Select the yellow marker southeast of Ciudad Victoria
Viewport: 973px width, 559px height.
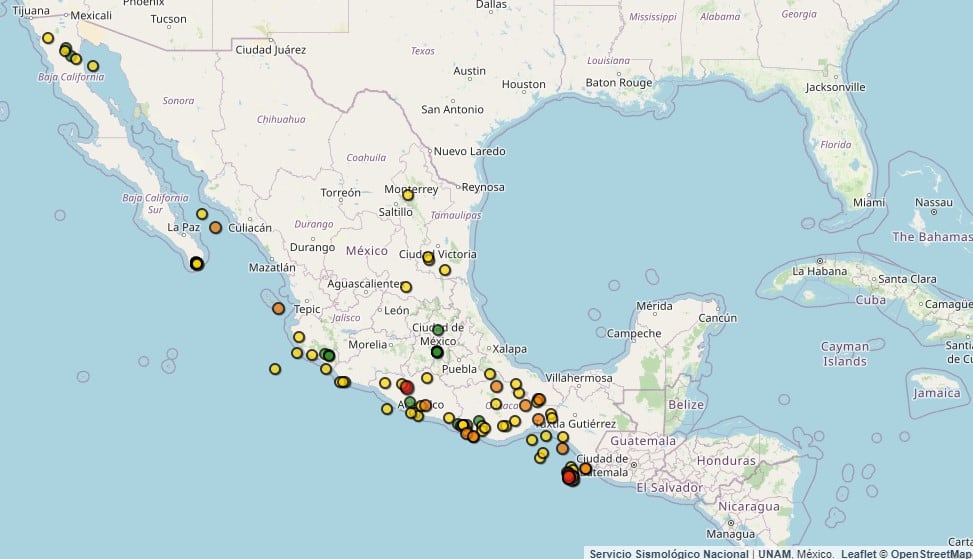[445, 270]
